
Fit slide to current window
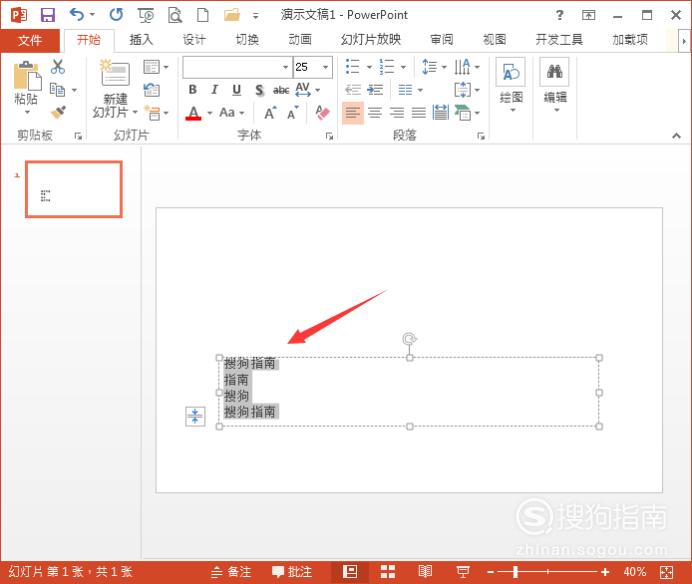[666, 573]
